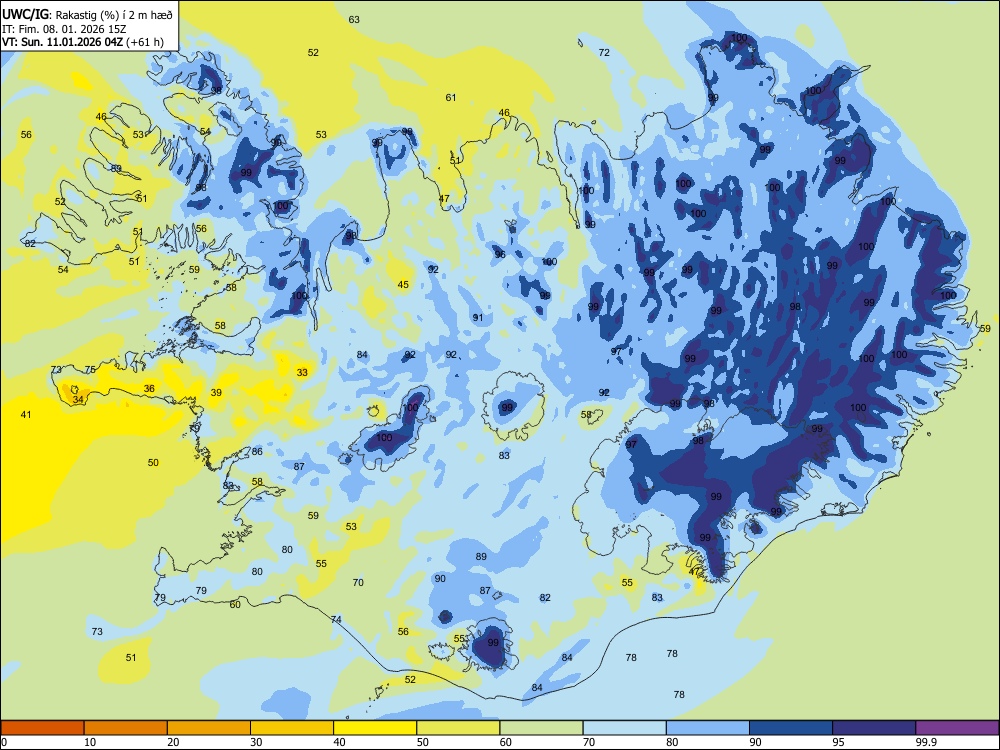Select the legend tick label '40'
Image resolution: width=1000 pixels, height=750 pixels.
coord(339,742)
